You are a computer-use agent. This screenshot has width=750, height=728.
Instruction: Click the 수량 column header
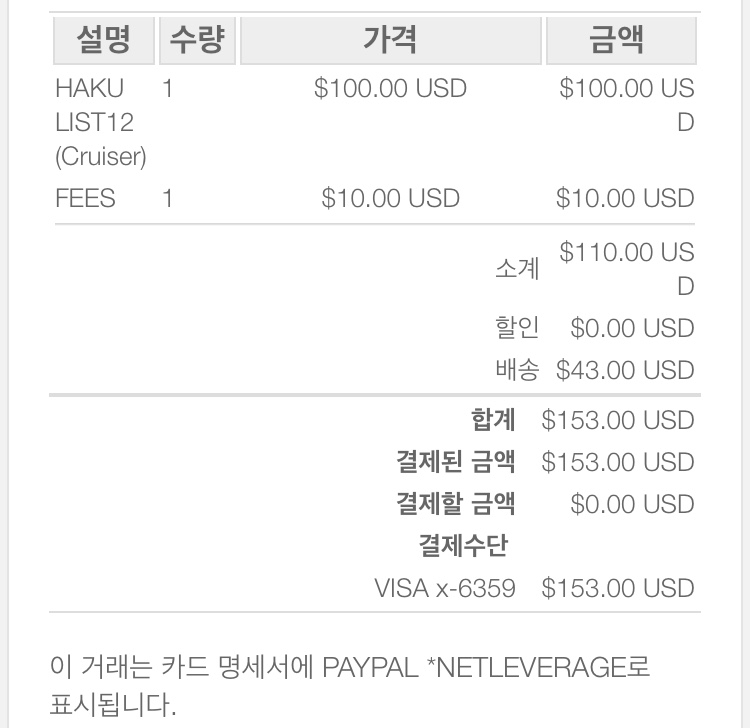coord(197,40)
